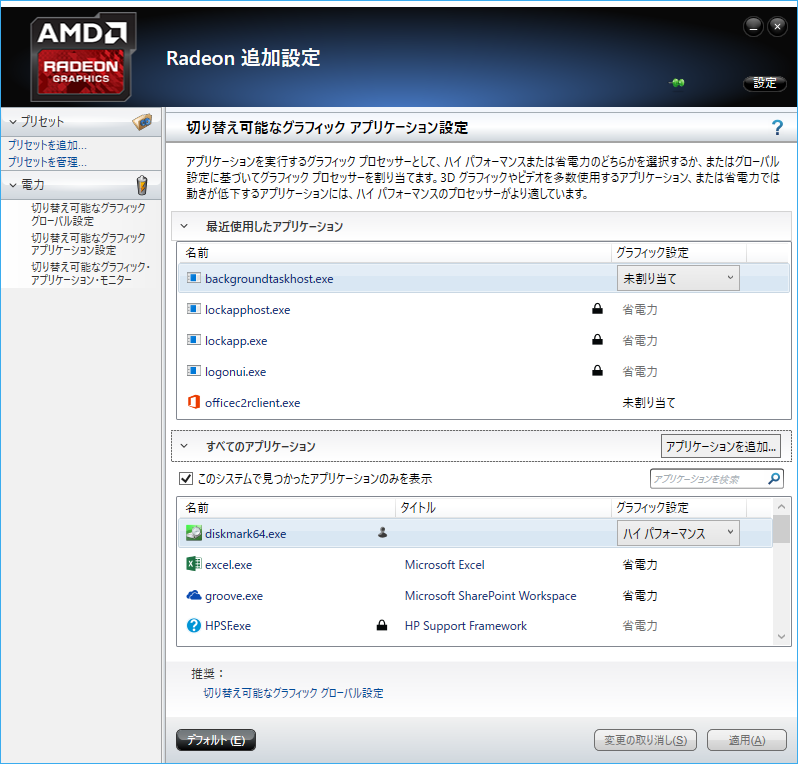This screenshot has width=798, height=764.
Task: Click プリセットを管理... link
Action: pos(47,162)
